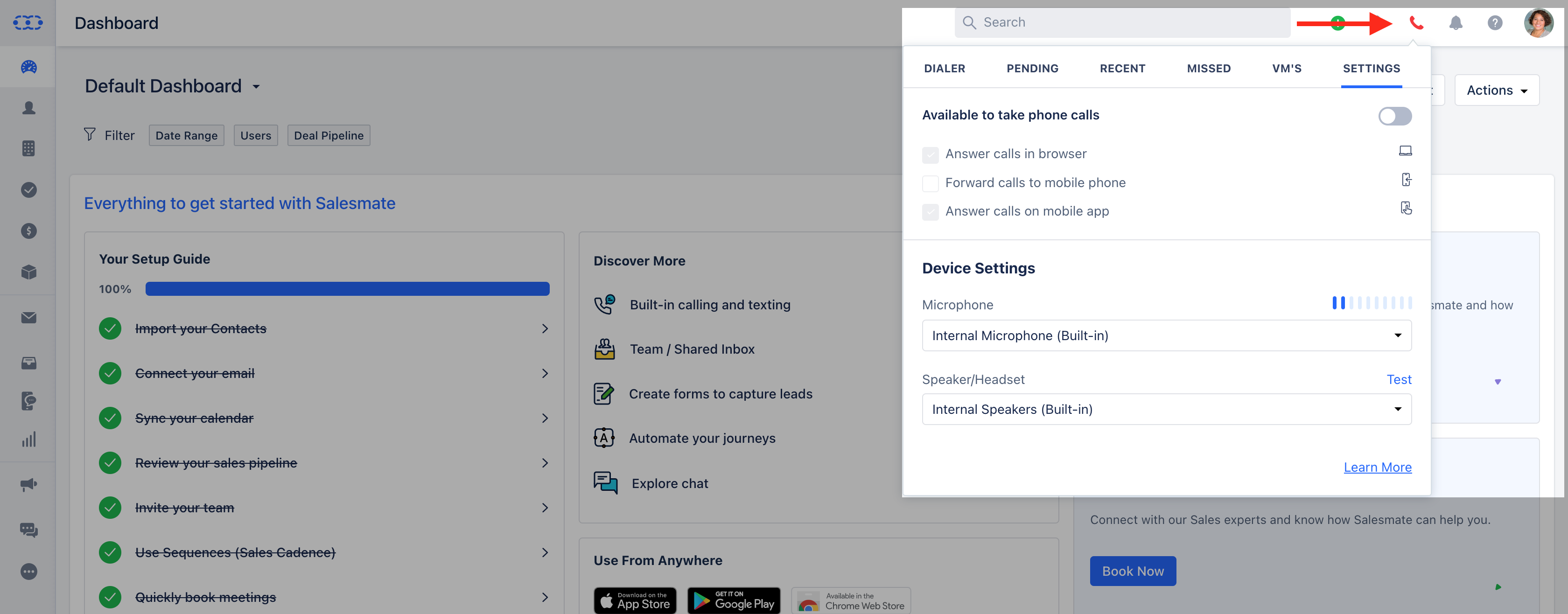The width and height of the screenshot is (1568, 614).
Task: Click the Get it on Google Play badge
Action: click(734, 600)
